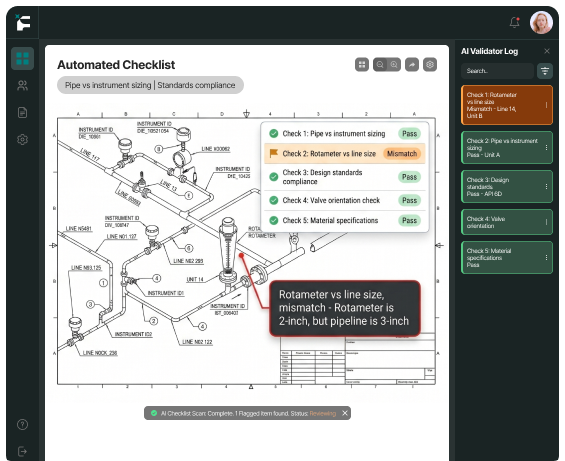This screenshot has width=565, height=461.
Task: Select Check 2 Rotameter vs line size row
Action: (x=345, y=154)
